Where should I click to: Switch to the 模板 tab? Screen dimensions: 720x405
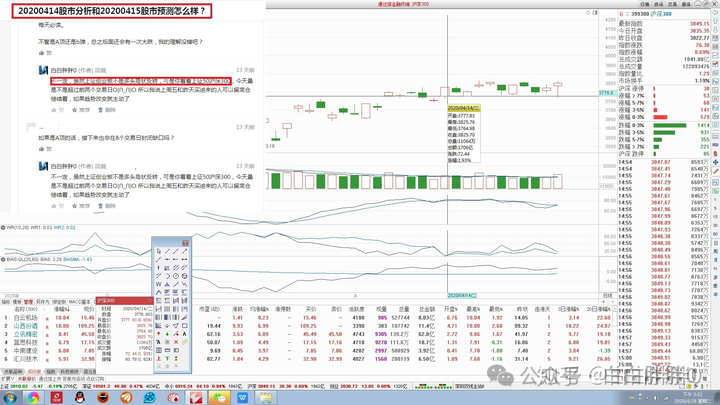click(17, 302)
